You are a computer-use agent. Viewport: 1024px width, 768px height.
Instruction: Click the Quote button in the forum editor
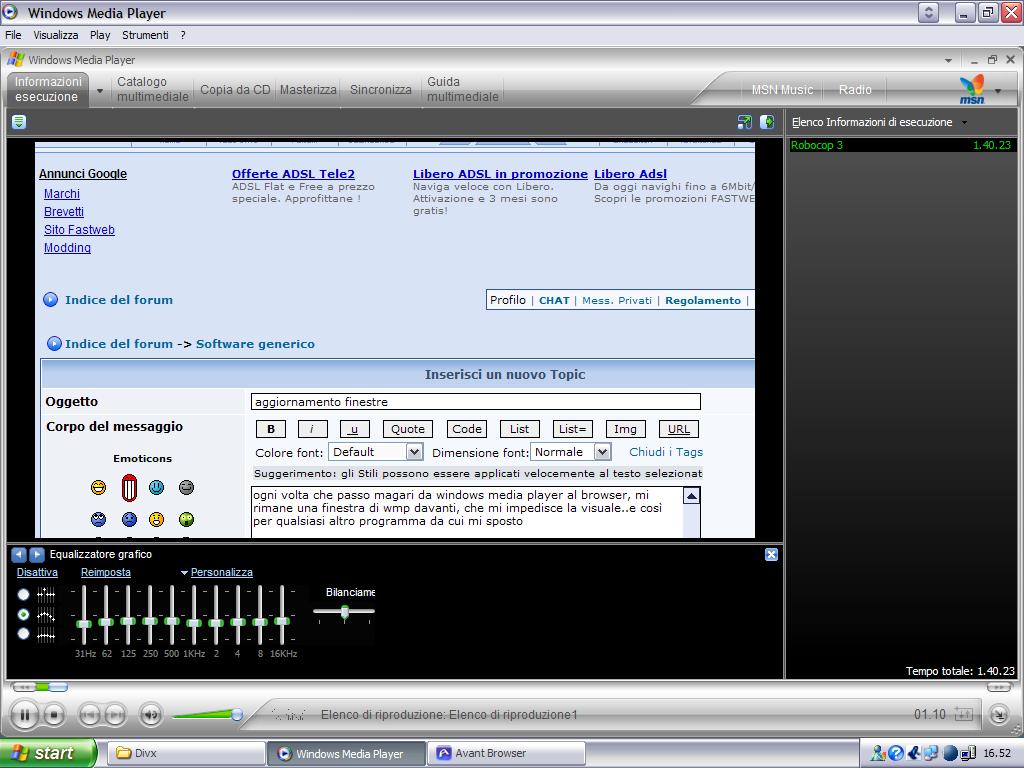coord(408,429)
